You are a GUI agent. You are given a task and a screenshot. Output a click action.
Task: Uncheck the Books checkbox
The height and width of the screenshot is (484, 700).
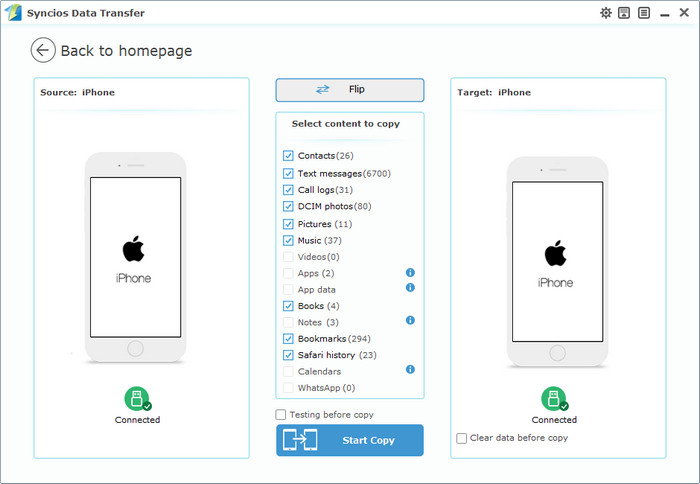tap(288, 306)
